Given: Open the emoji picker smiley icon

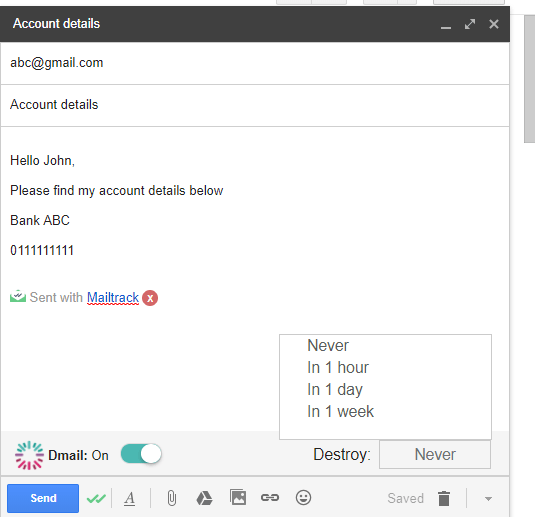Looking at the screenshot, I should point(303,498).
